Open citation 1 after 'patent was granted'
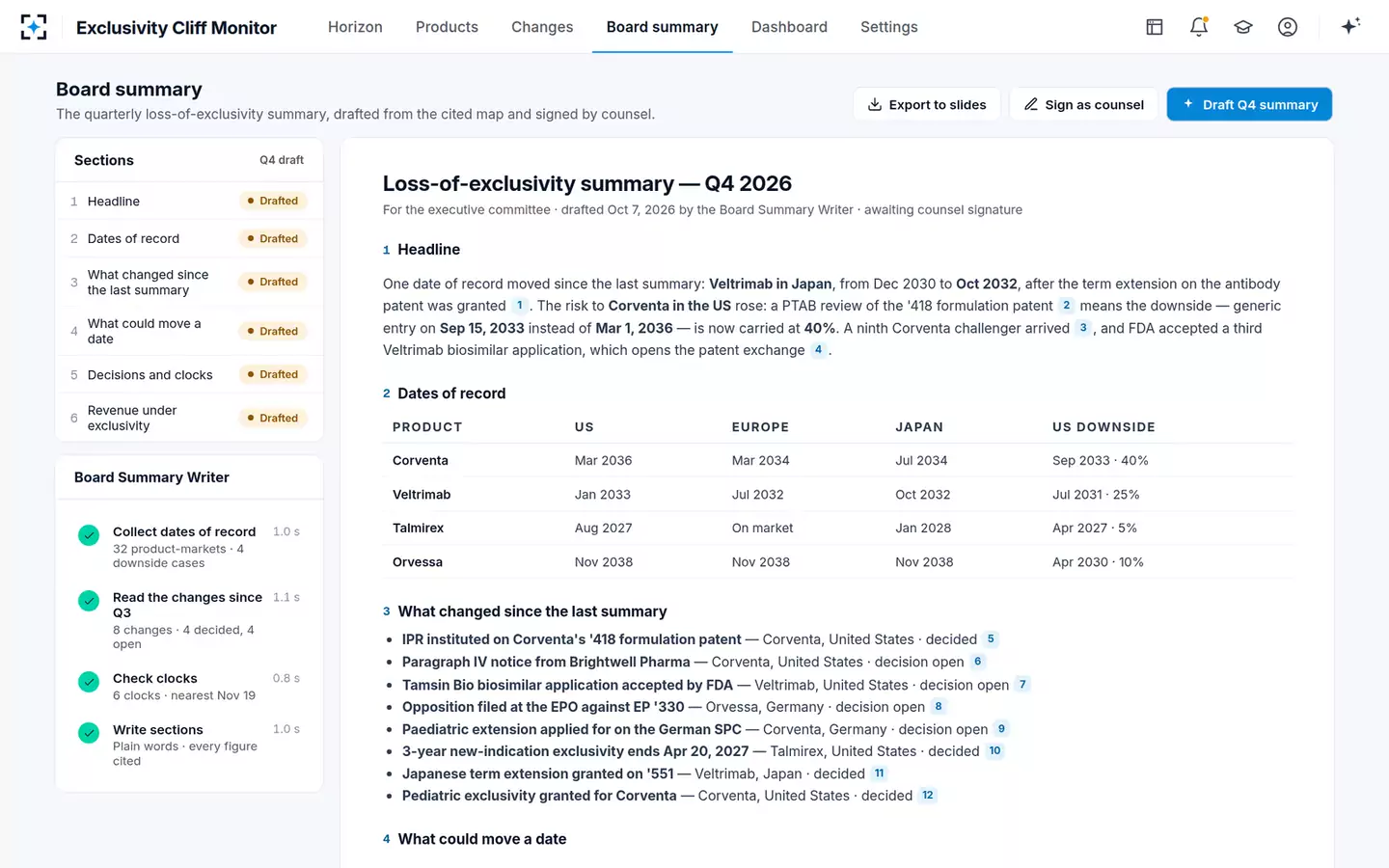 520,306
